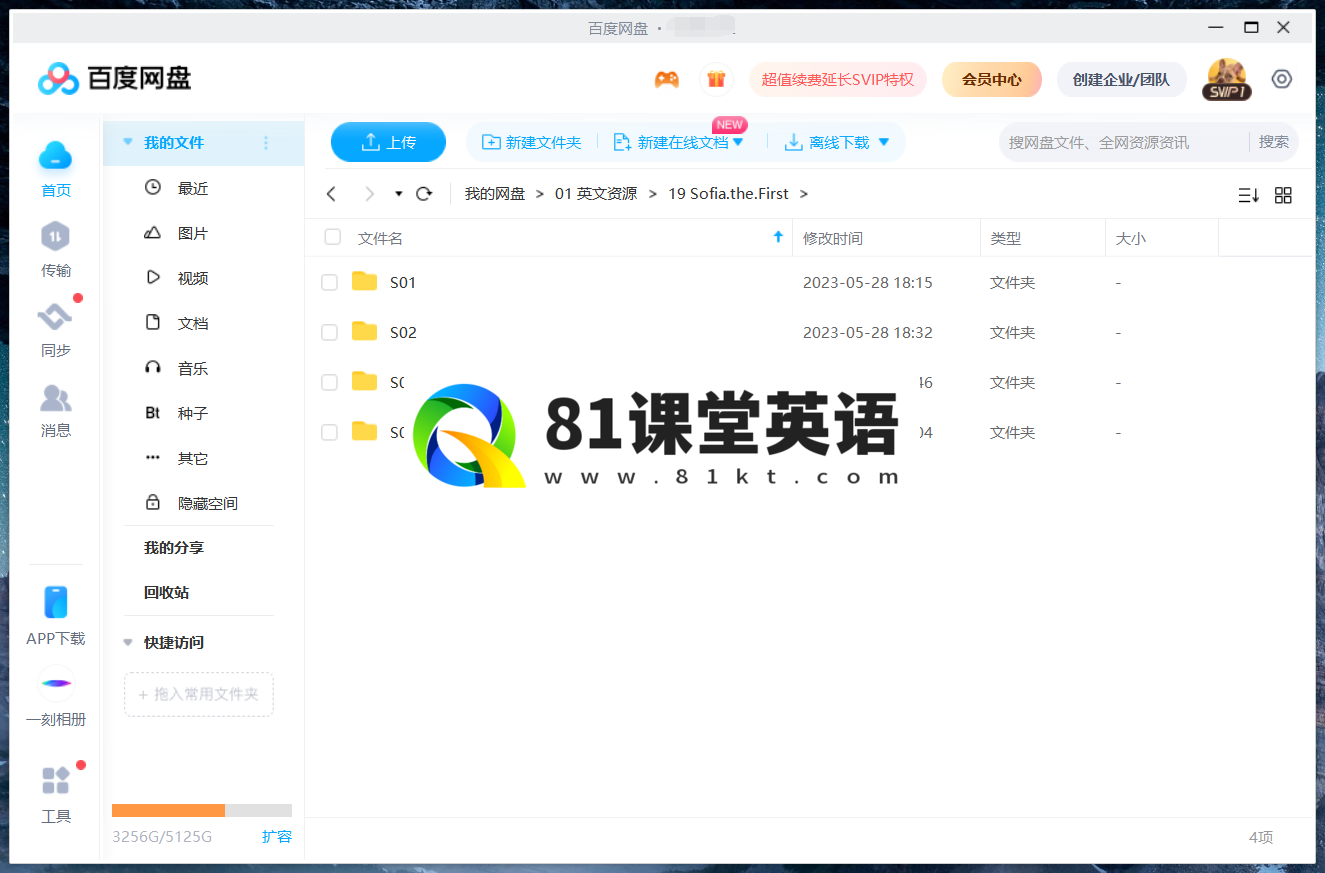Click 01 英文资源 breadcrumb
This screenshot has height=873, width=1325.
[596, 194]
